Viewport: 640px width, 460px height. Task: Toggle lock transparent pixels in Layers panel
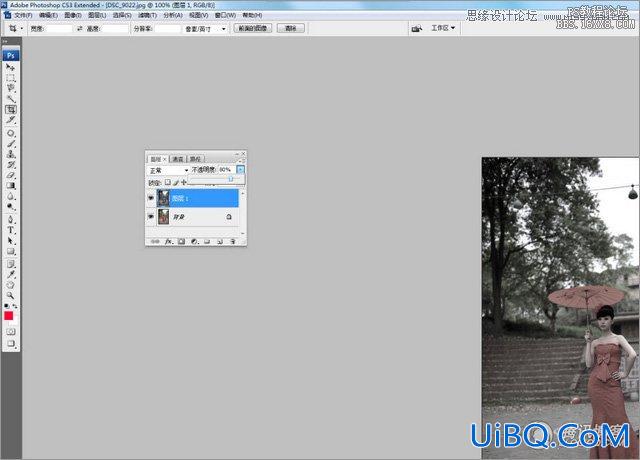pyautogui.click(x=167, y=182)
